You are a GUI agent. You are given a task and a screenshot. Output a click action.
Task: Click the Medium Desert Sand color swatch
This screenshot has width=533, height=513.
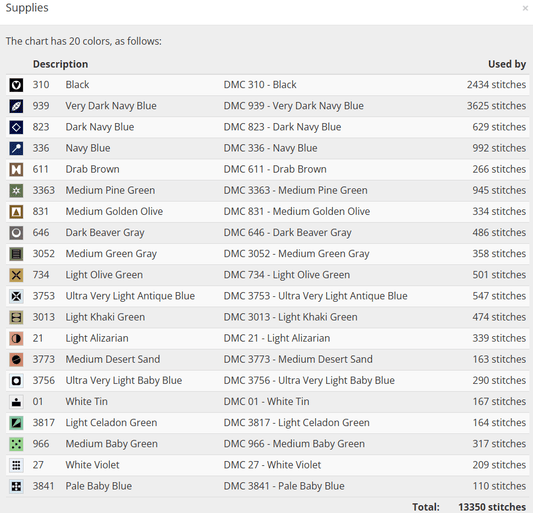[16, 359]
